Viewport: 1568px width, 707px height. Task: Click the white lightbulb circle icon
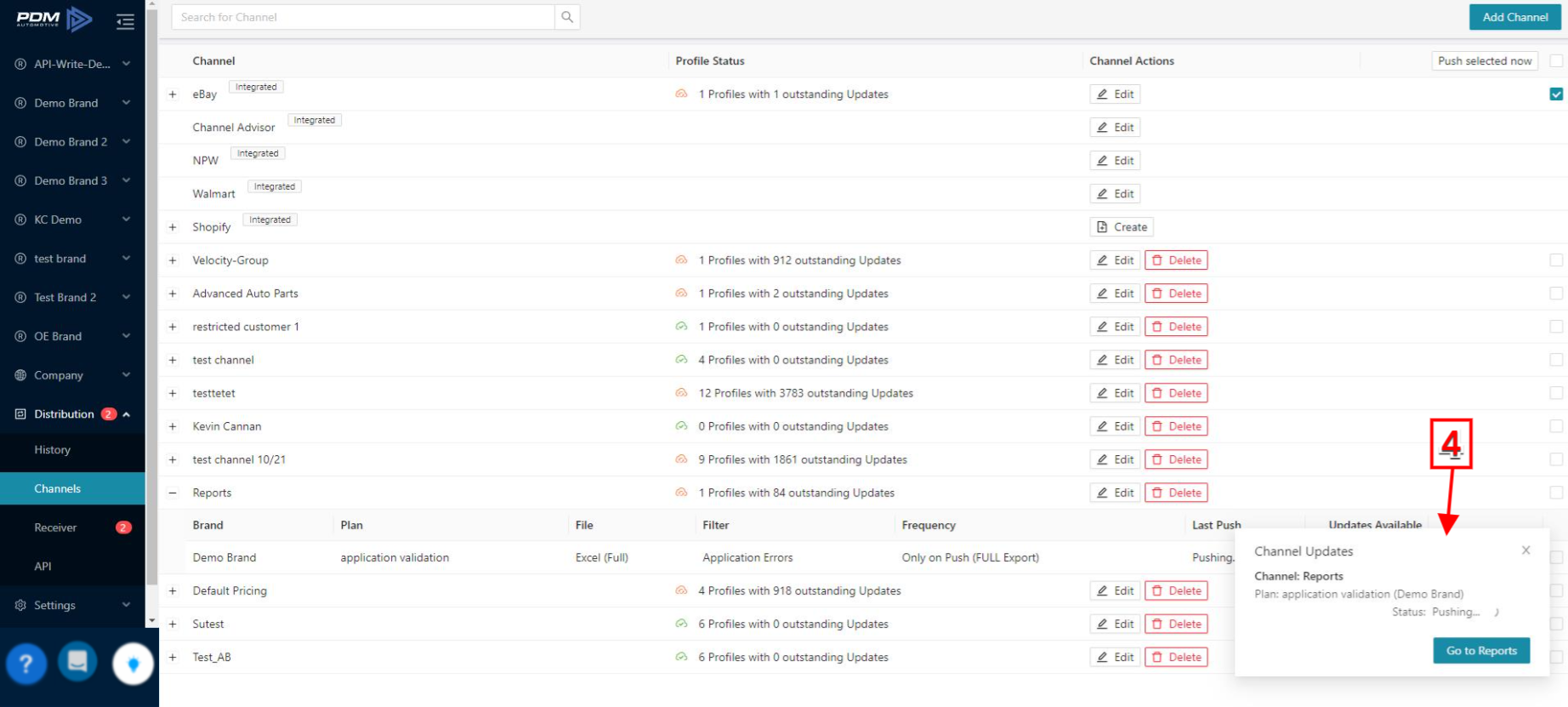[133, 664]
